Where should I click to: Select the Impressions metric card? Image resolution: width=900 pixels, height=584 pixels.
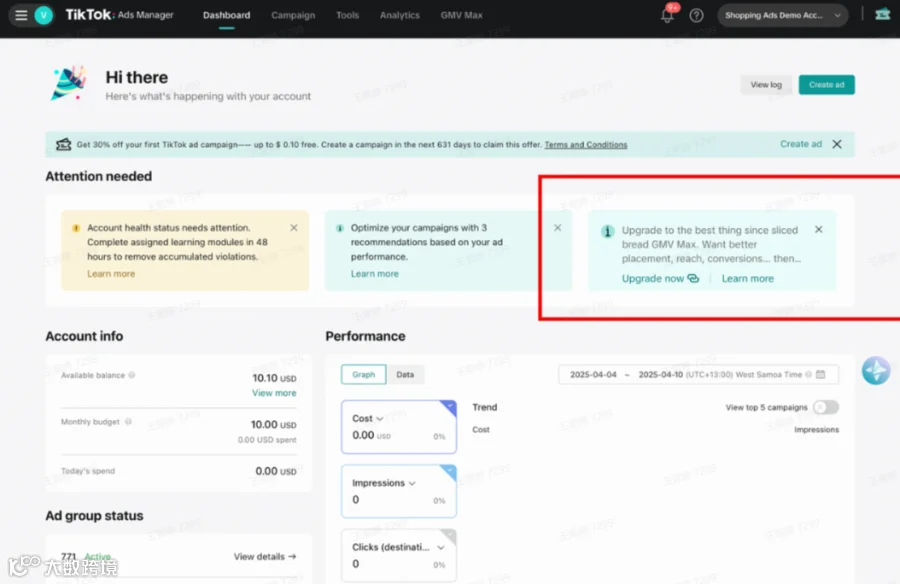tap(399, 492)
